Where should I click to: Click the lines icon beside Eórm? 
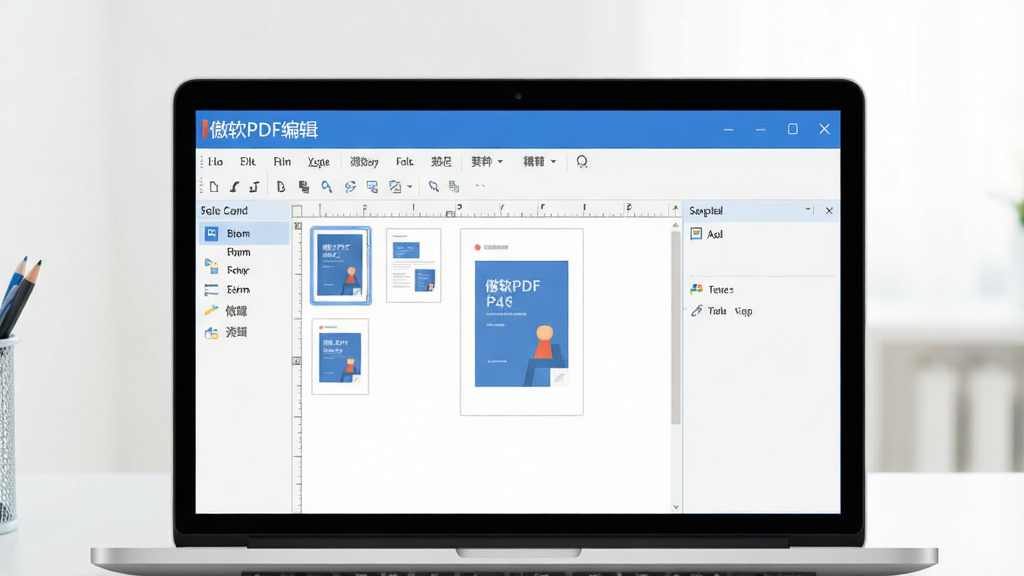(x=211, y=289)
